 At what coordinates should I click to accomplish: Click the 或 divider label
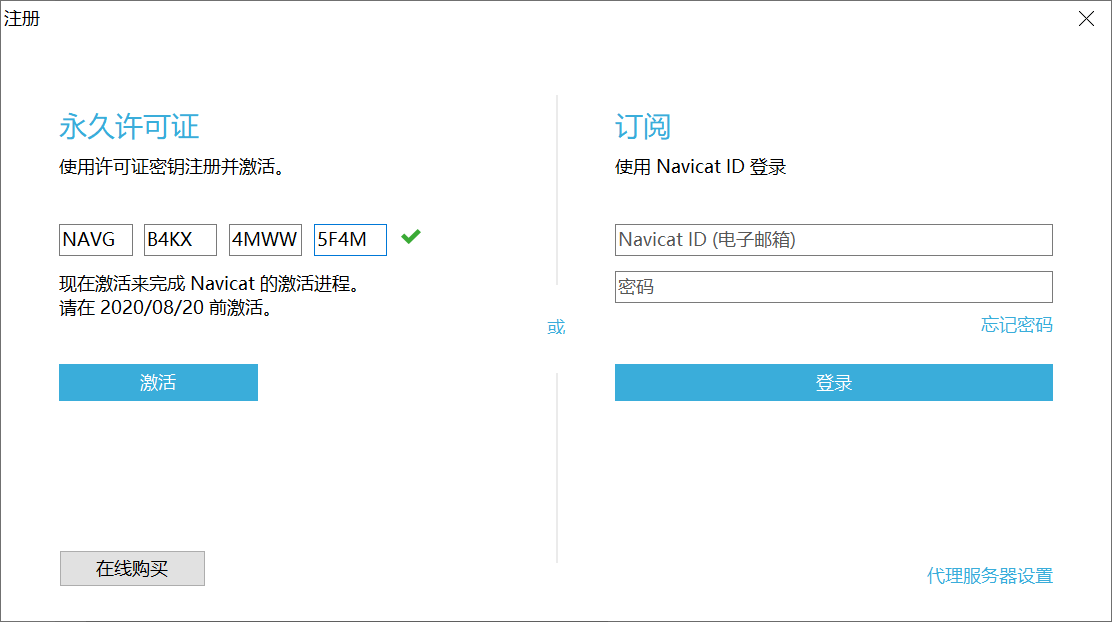click(x=556, y=326)
